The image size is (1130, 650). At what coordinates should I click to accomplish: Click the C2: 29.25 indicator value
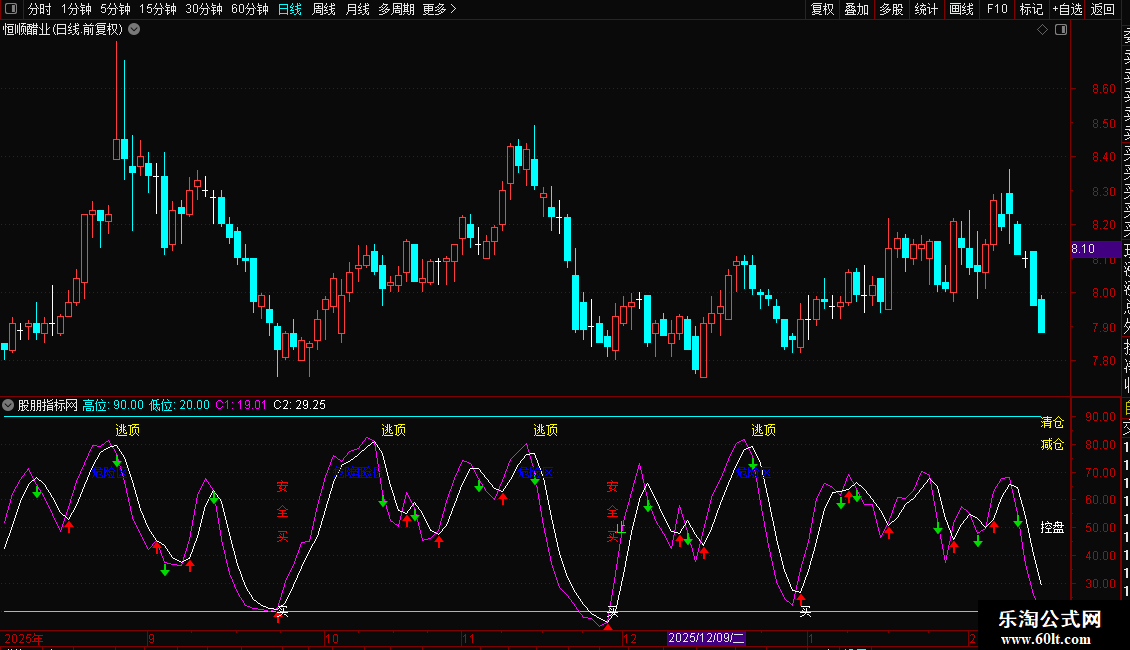coord(300,405)
